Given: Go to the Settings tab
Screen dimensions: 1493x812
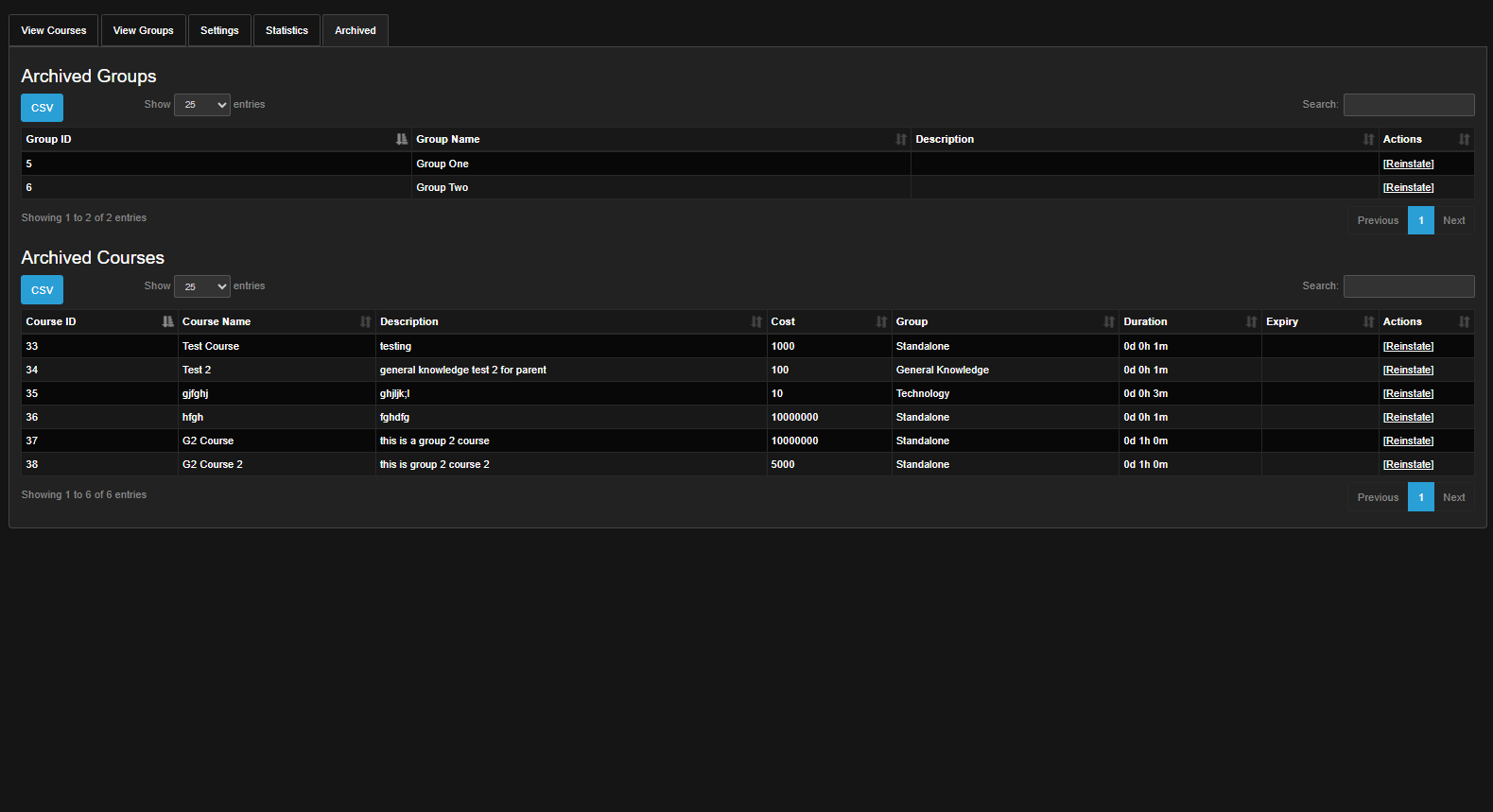Looking at the screenshot, I should [219, 30].
